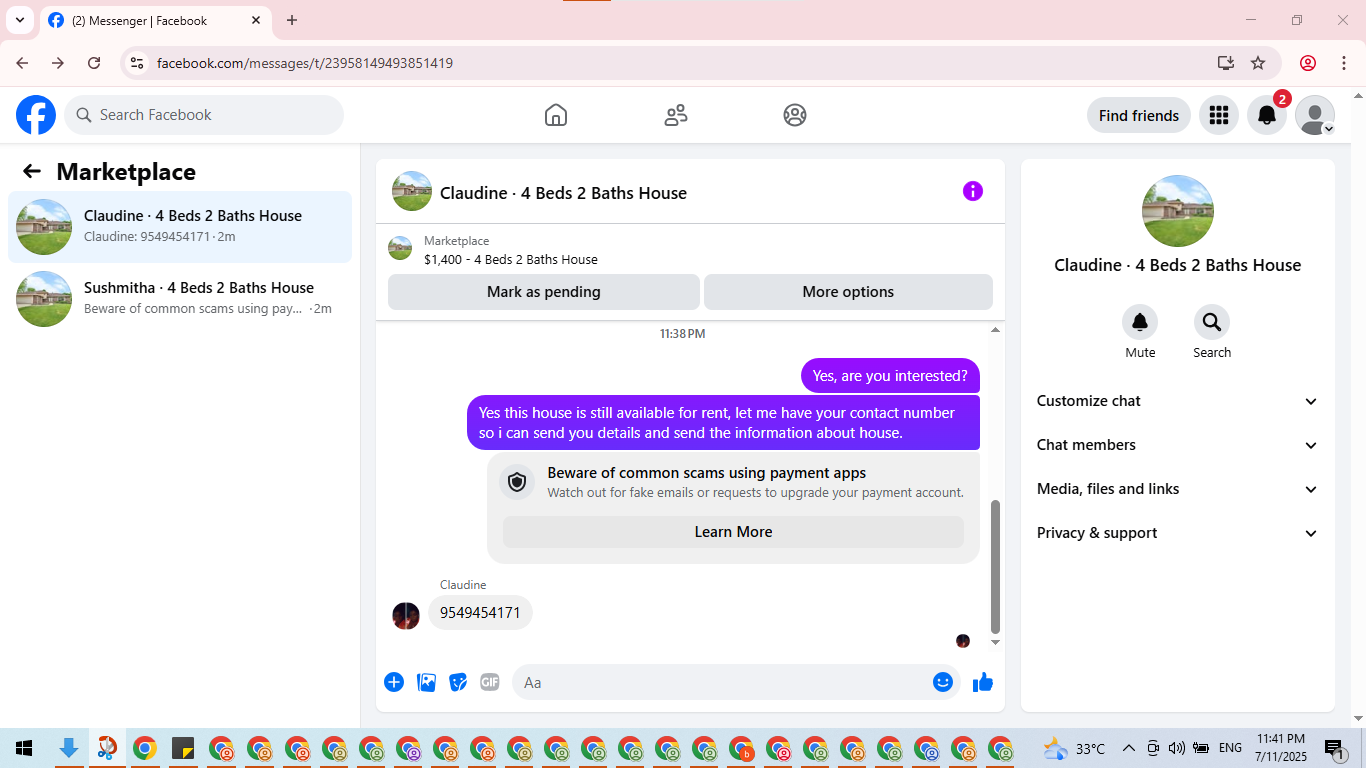Click the message 9549454171
1366x768 pixels.
480,613
